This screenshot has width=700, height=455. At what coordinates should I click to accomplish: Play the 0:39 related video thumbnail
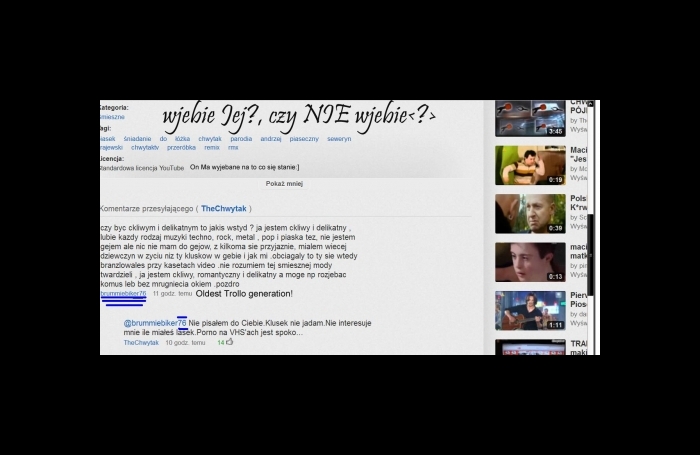click(530, 213)
